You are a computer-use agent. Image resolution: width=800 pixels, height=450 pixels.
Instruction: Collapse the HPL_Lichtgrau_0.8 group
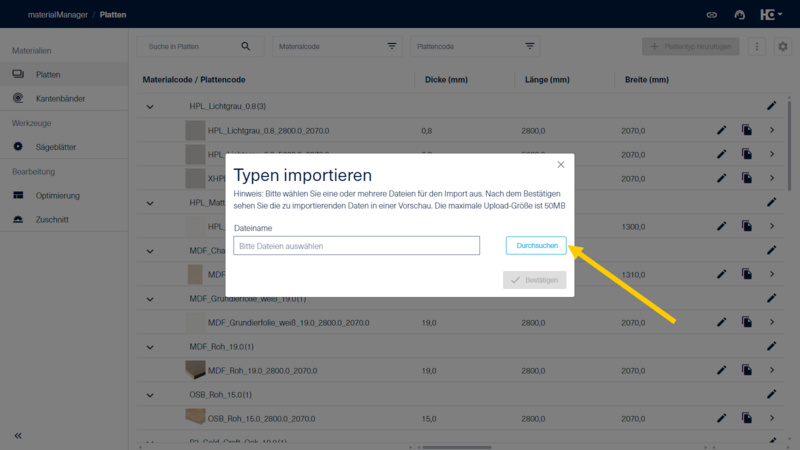click(150, 106)
